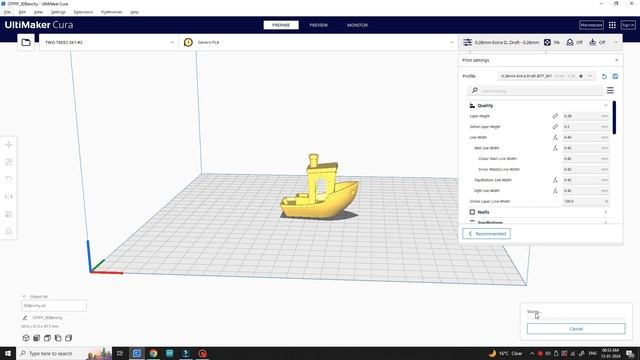The width and height of the screenshot is (640, 360).
Task: Click the adhesion Off icon
Action: click(x=593, y=42)
